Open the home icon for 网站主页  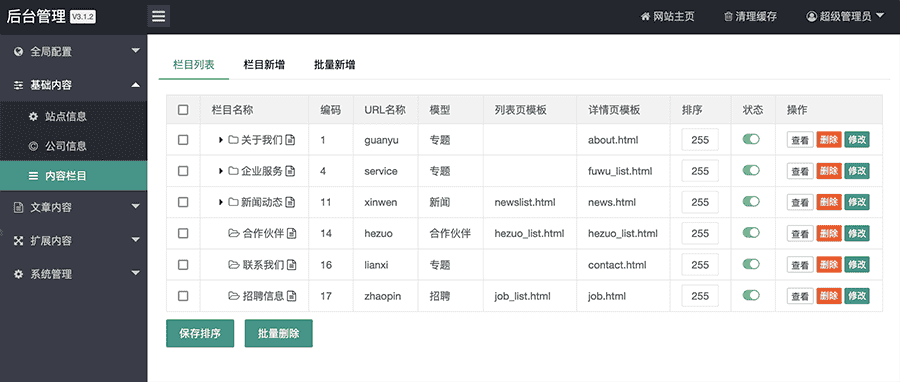click(x=645, y=17)
